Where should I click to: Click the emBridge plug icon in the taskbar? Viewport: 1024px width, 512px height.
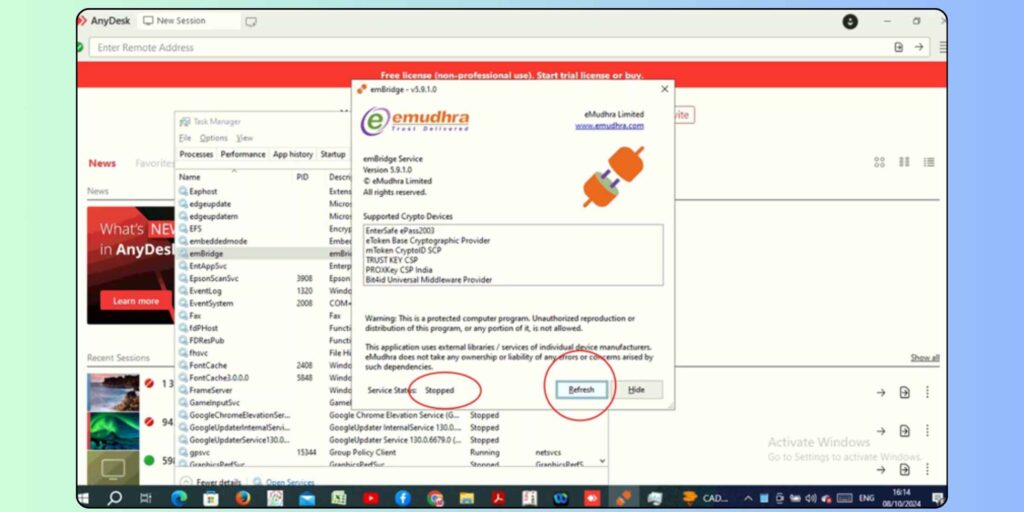click(x=624, y=498)
